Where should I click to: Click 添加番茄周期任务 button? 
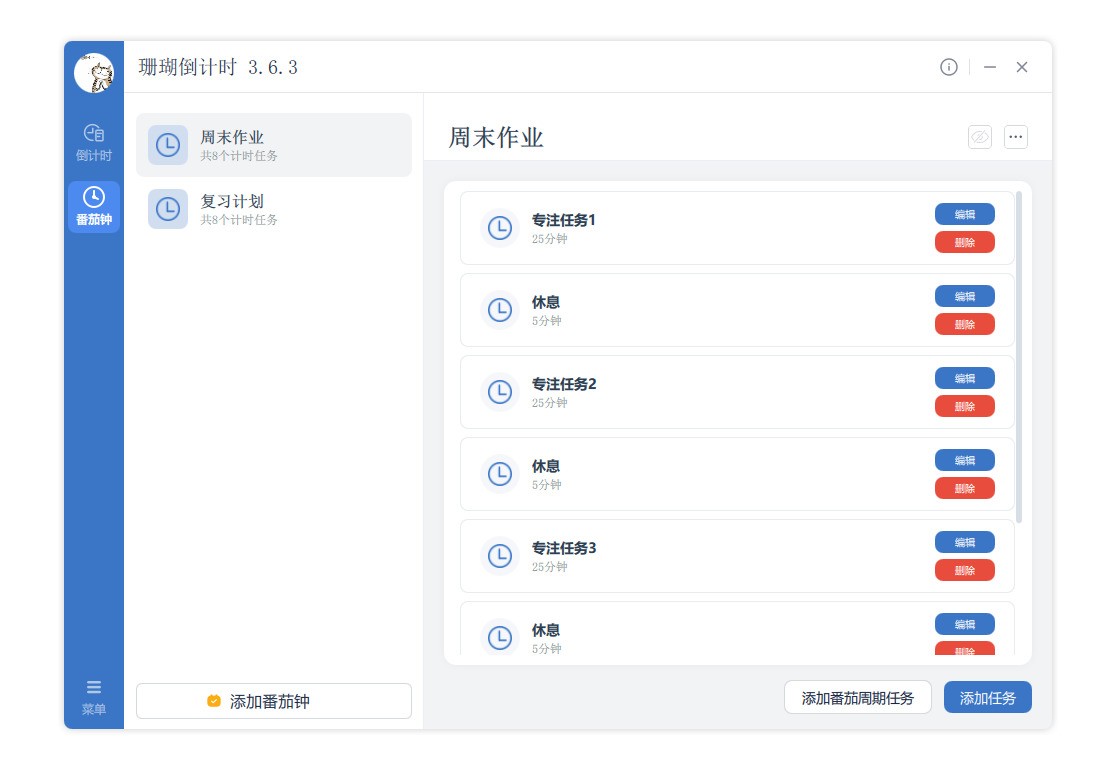tap(857, 697)
